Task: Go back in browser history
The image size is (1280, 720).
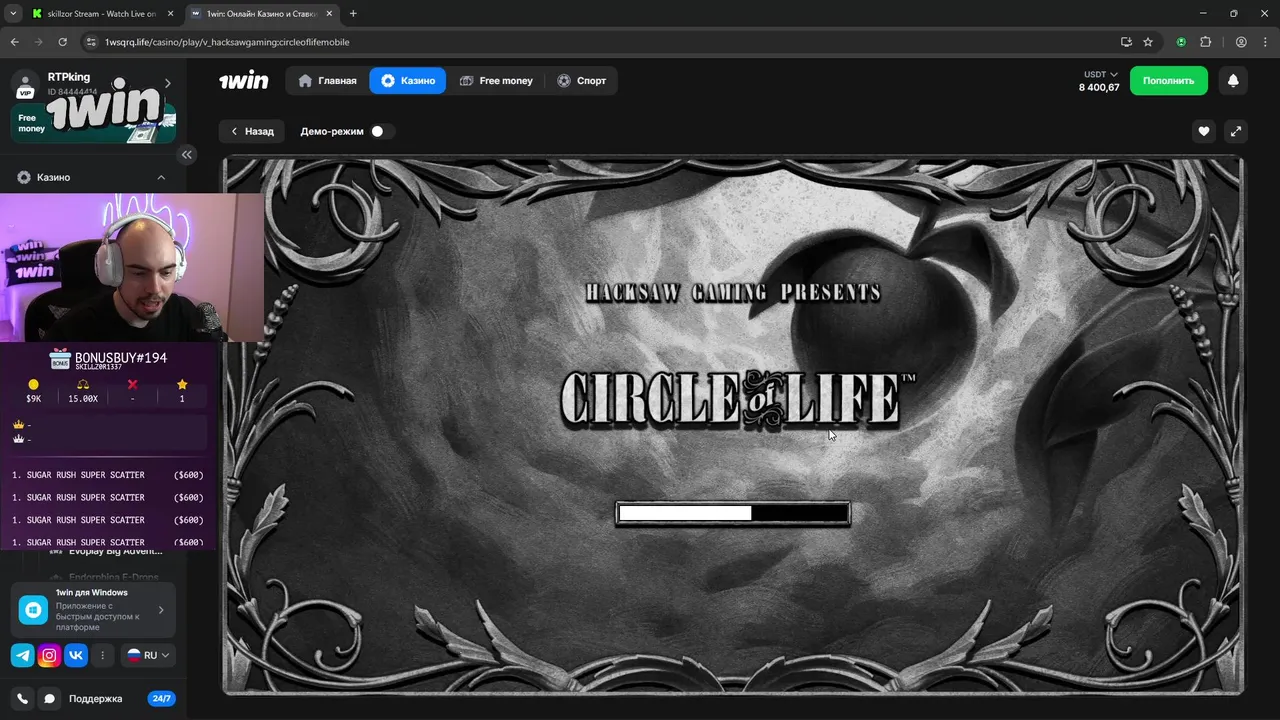Action: coord(14,42)
